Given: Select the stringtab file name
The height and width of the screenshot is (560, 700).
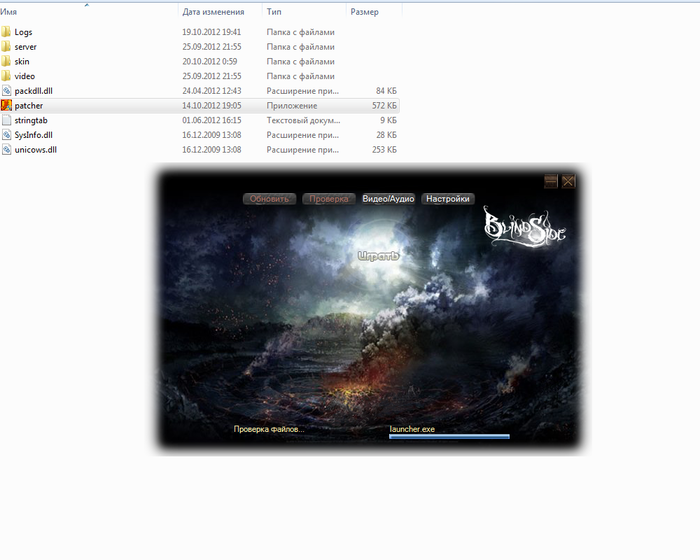Looking at the screenshot, I should tap(31, 121).
